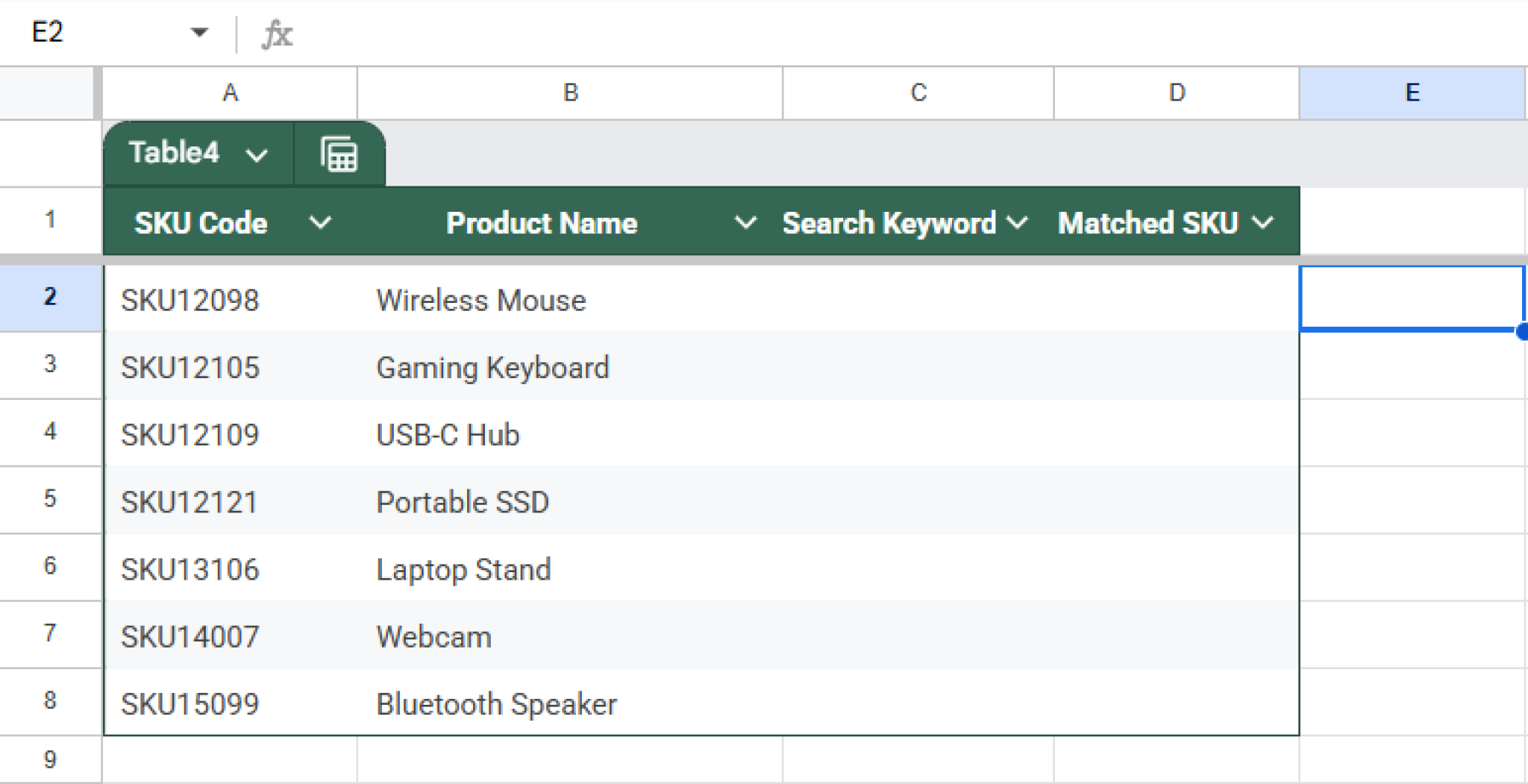Expand the SKU Code column filter
Image resolution: width=1528 pixels, height=784 pixels.
[320, 222]
